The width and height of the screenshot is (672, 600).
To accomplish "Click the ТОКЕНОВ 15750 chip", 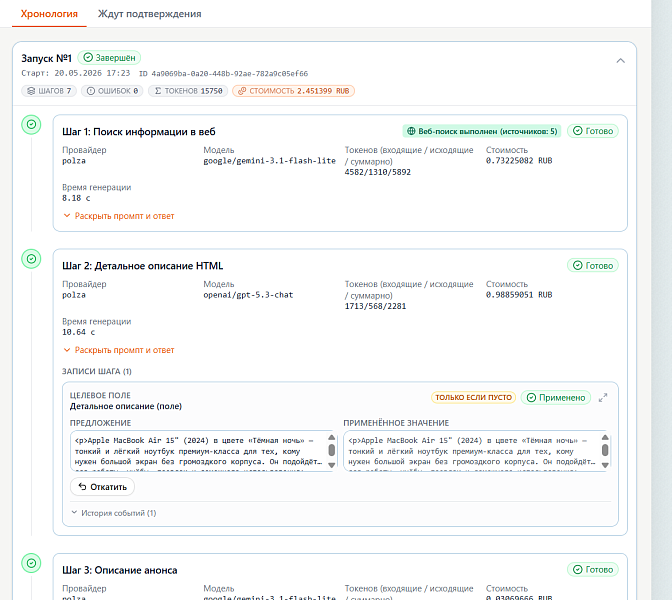I will point(188,91).
